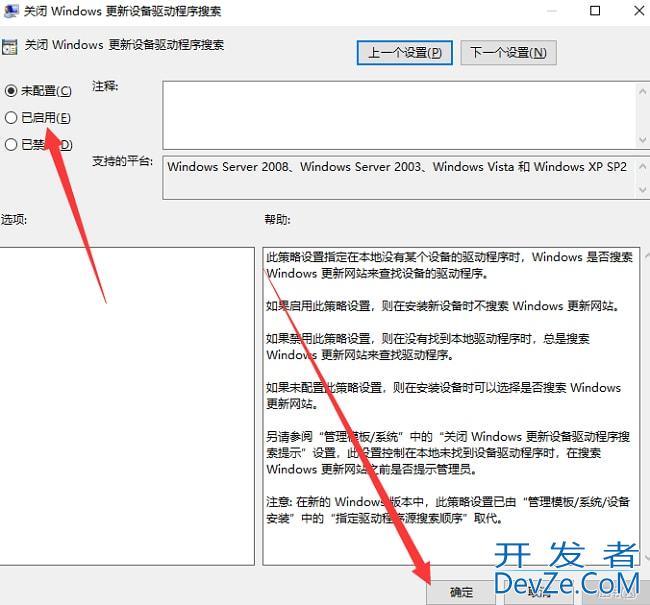Click the help paragraph starting 如果未配置此策略设置
Screen dimensions: 650x605
(443, 395)
